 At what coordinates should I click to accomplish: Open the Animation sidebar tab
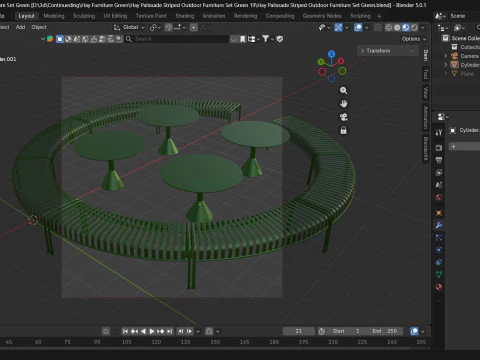pos(425,117)
